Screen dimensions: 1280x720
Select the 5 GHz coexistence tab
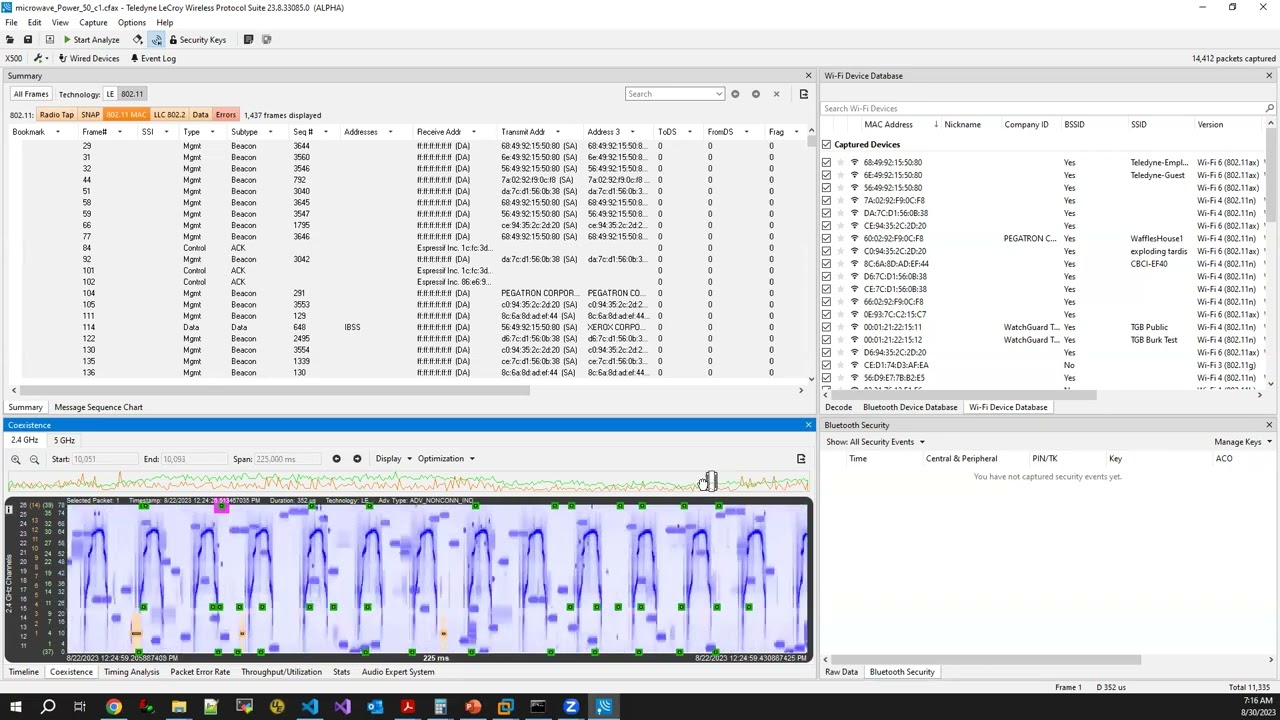click(x=64, y=441)
